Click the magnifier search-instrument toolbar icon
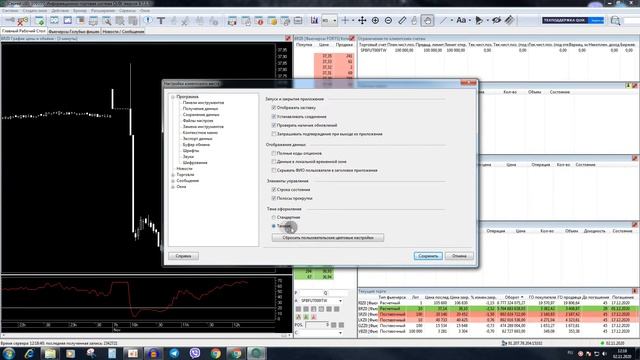This screenshot has width=640, height=360. pyautogui.click(x=107, y=20)
